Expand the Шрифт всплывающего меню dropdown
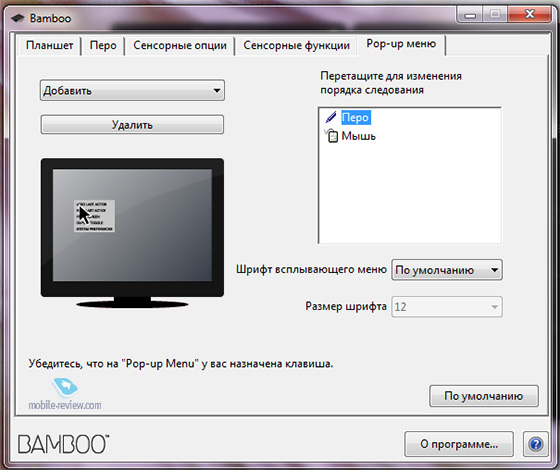The image size is (560, 470). coord(447,270)
